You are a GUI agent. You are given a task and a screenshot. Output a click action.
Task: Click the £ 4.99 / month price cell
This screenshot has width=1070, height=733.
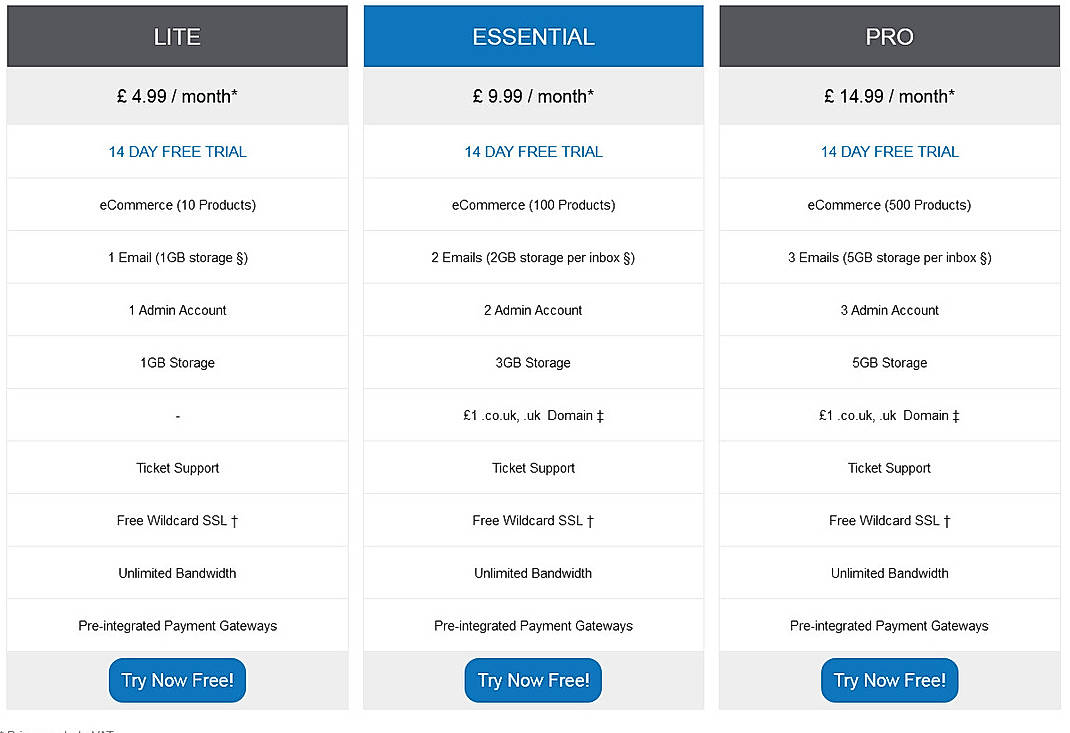click(x=177, y=97)
